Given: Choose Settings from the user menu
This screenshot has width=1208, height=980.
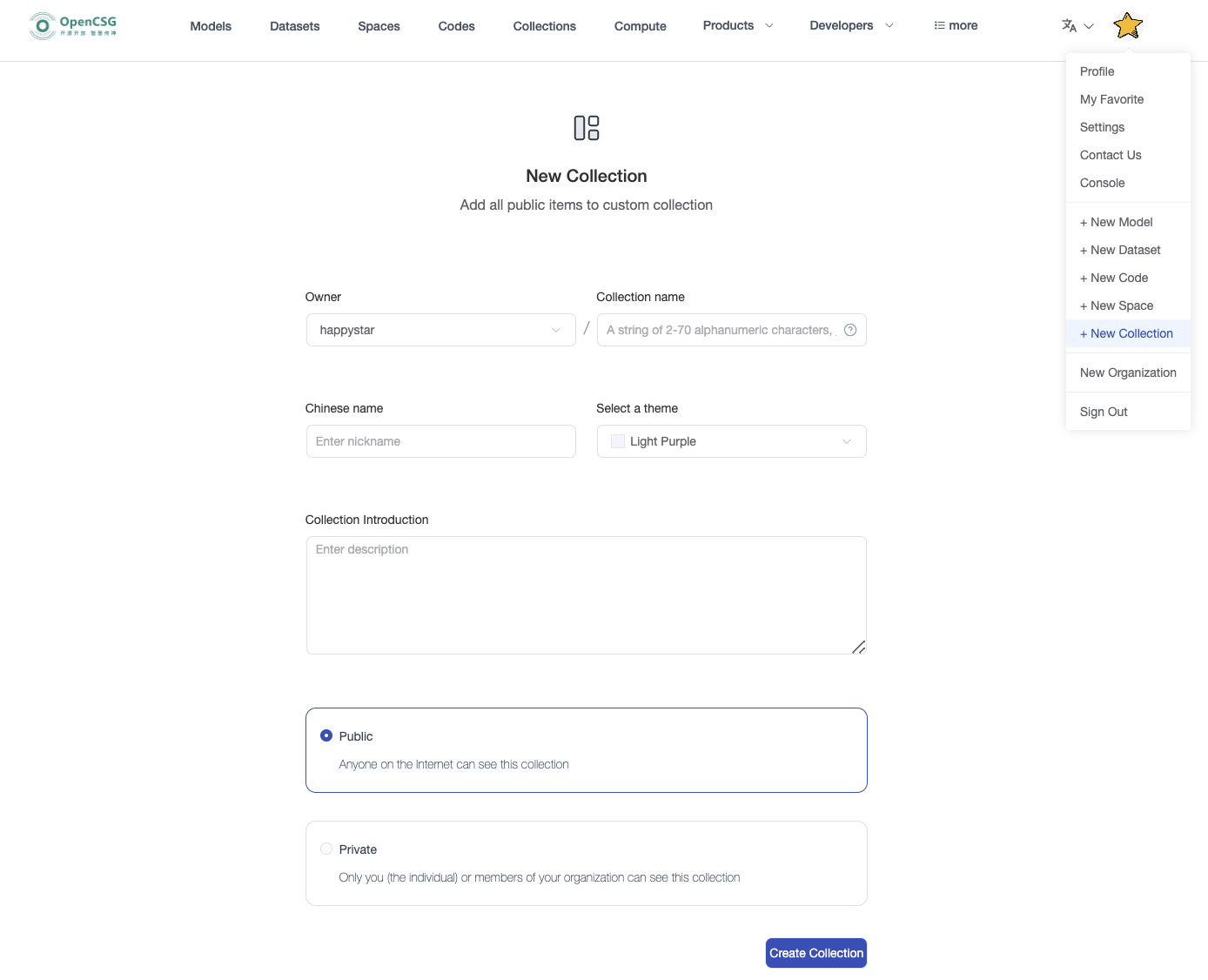Looking at the screenshot, I should point(1102,127).
